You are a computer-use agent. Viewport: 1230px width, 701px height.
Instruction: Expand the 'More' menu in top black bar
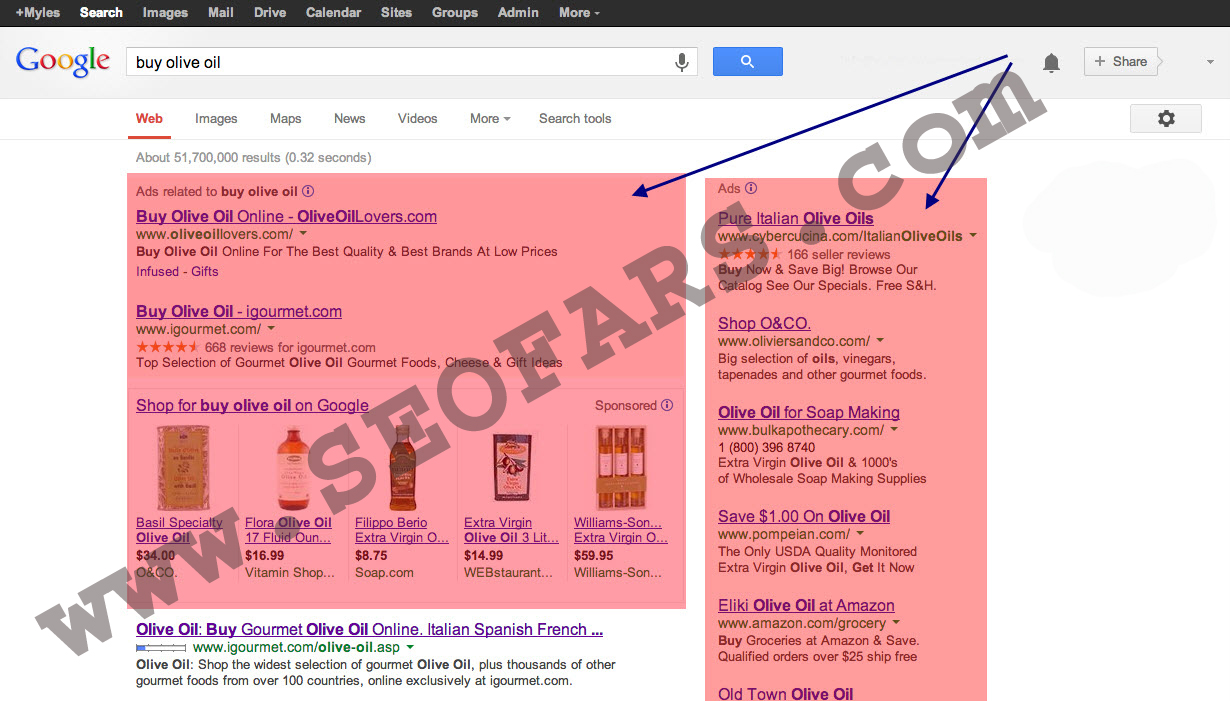click(580, 12)
